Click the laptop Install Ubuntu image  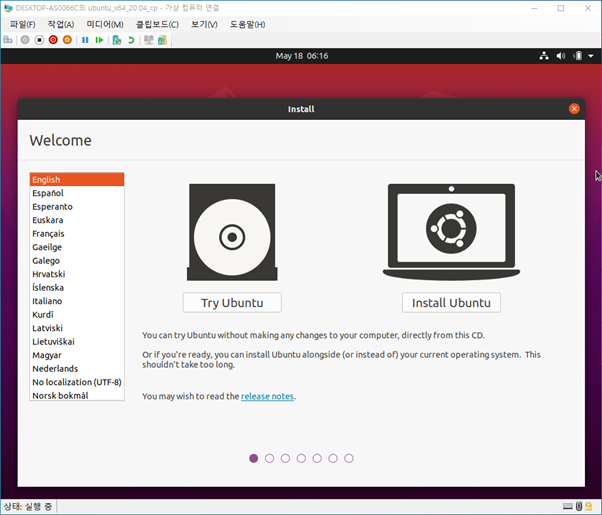click(x=452, y=232)
